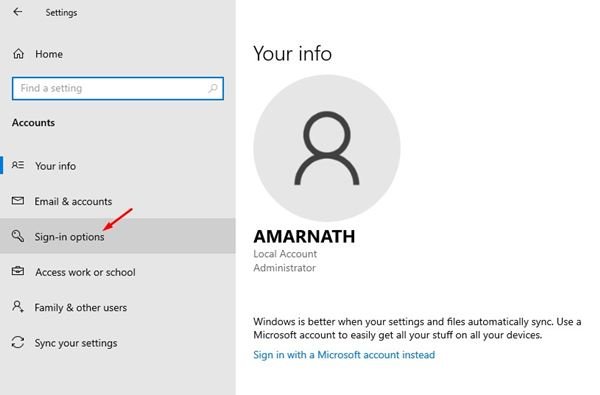Viewport: 600px width, 395px height.
Task: Click the Settings window title
Action: [x=61, y=13]
